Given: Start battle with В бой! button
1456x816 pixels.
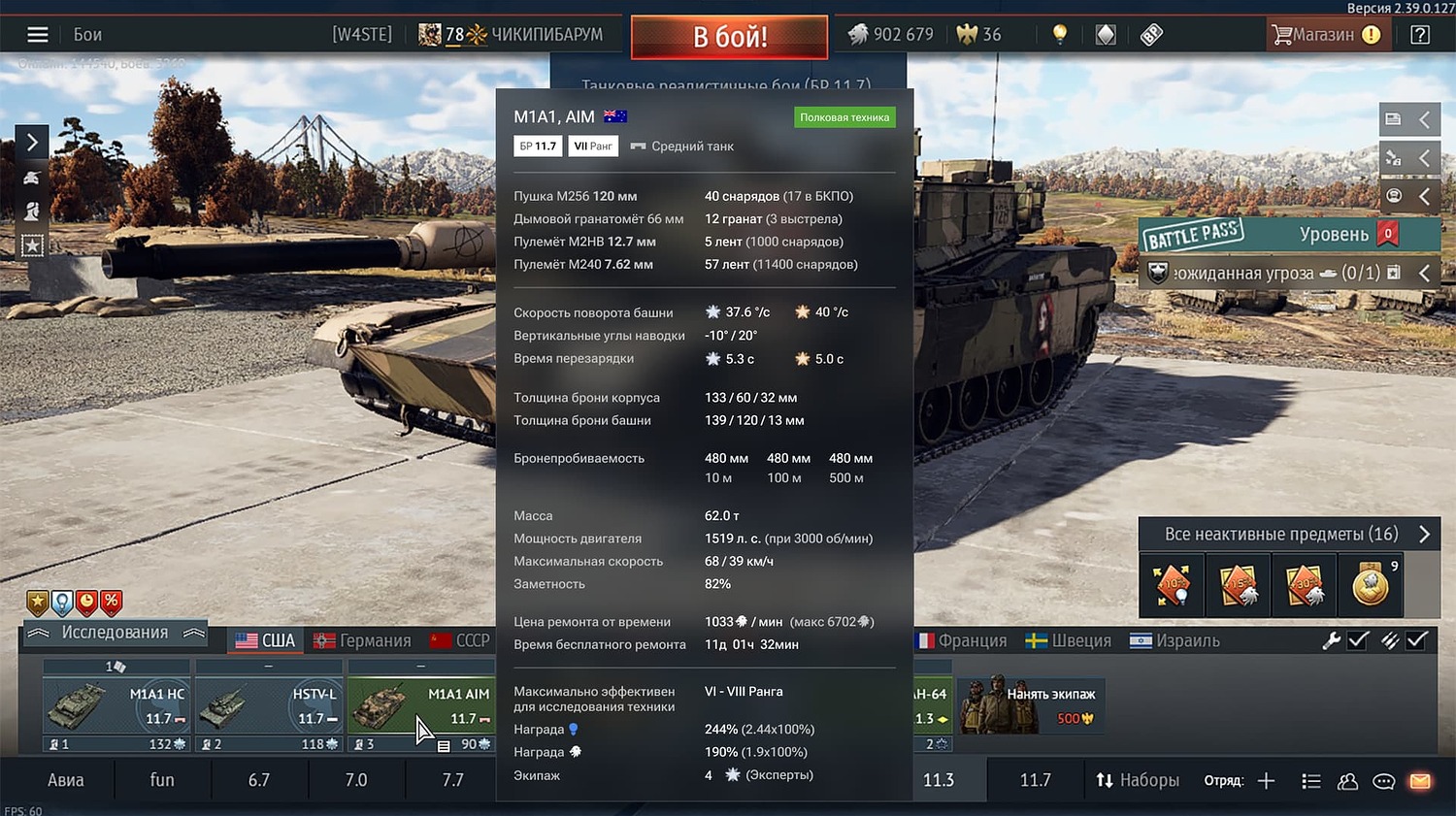Looking at the screenshot, I should (x=730, y=37).
